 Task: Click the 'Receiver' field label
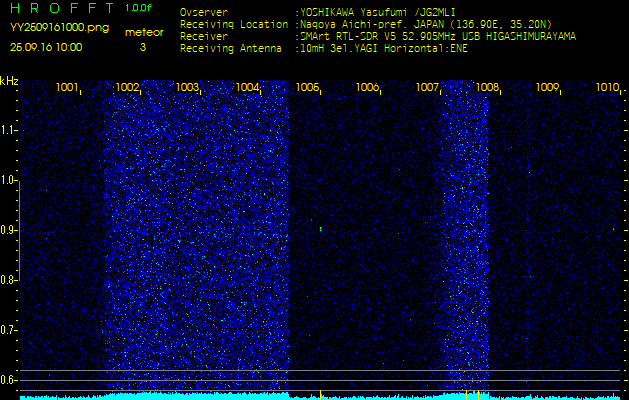204,37
